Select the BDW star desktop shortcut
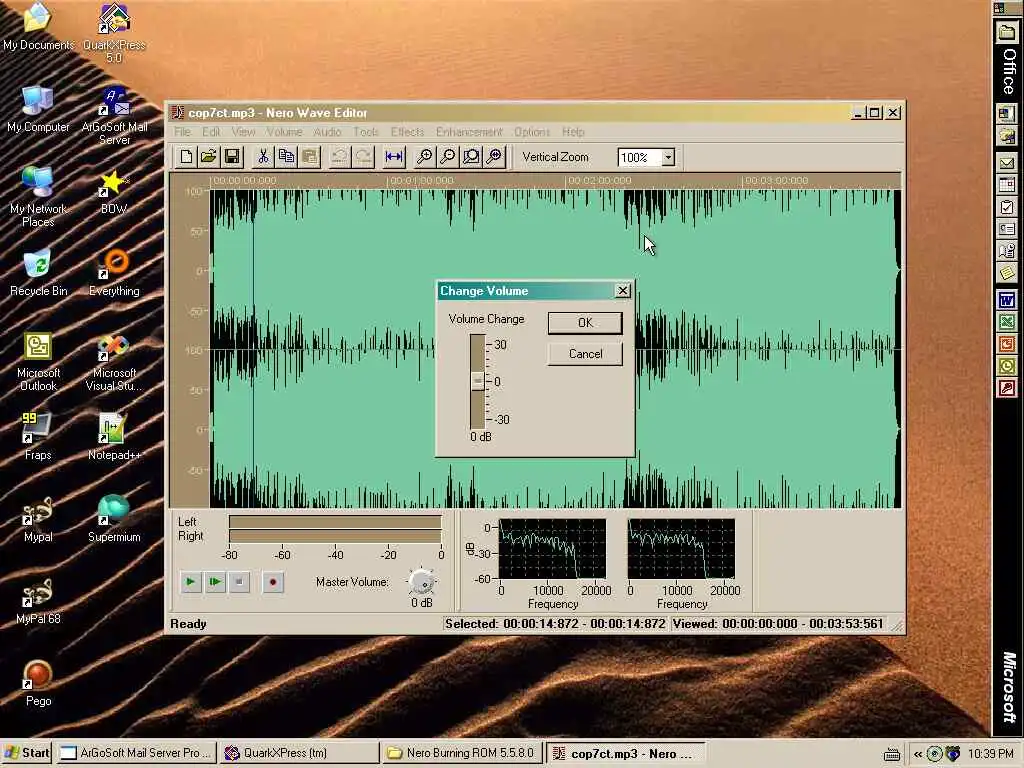Screen dimensions: 1024x768 pyautogui.click(x=114, y=191)
